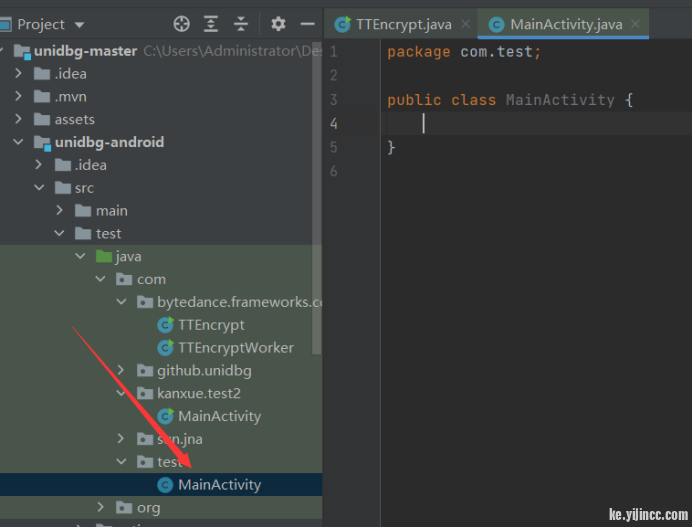The width and height of the screenshot is (693, 527).
Task: Select the github.unidbg package row
Action: 161,370
